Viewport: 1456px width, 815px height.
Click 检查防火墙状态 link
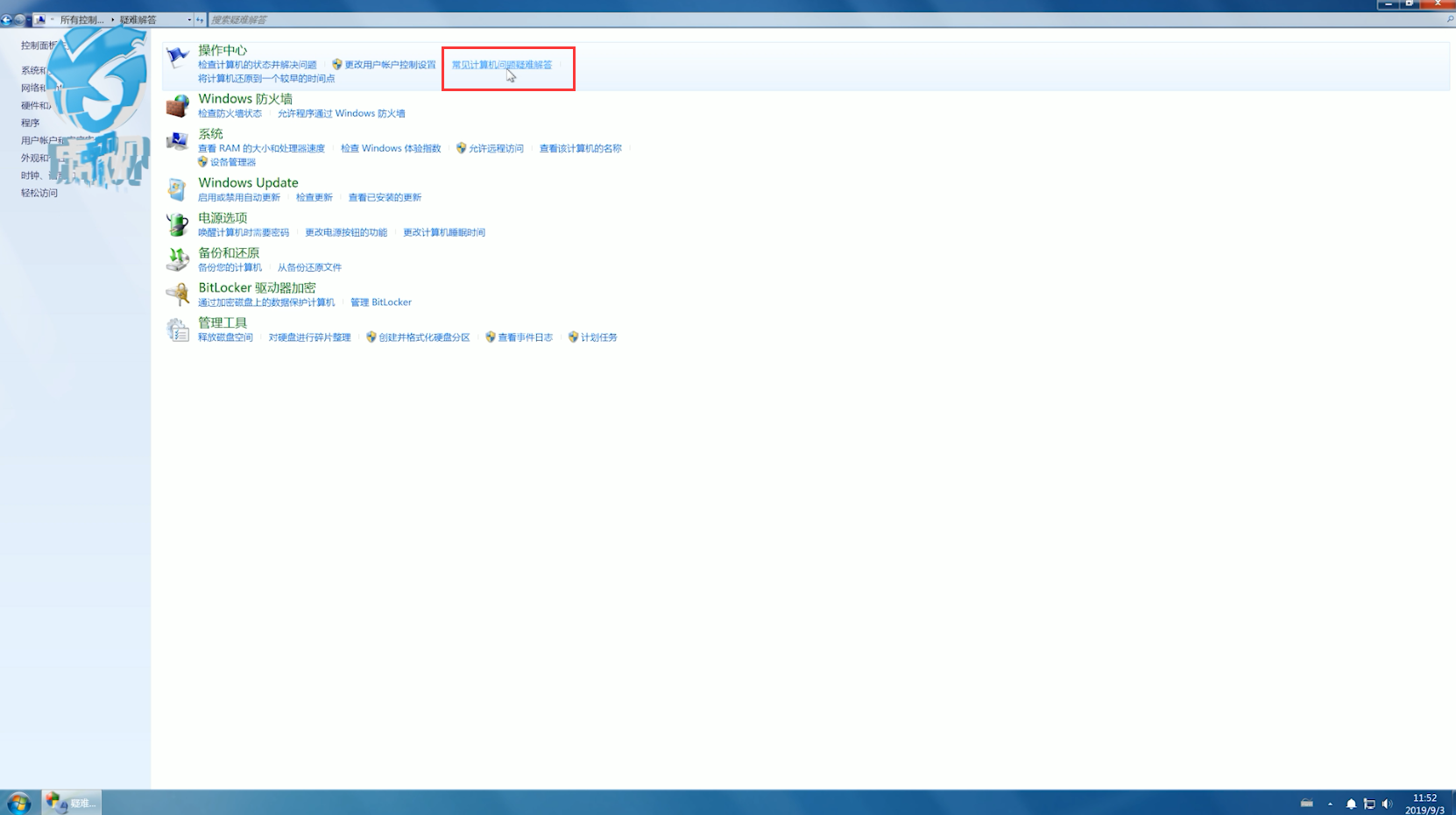pos(230,114)
